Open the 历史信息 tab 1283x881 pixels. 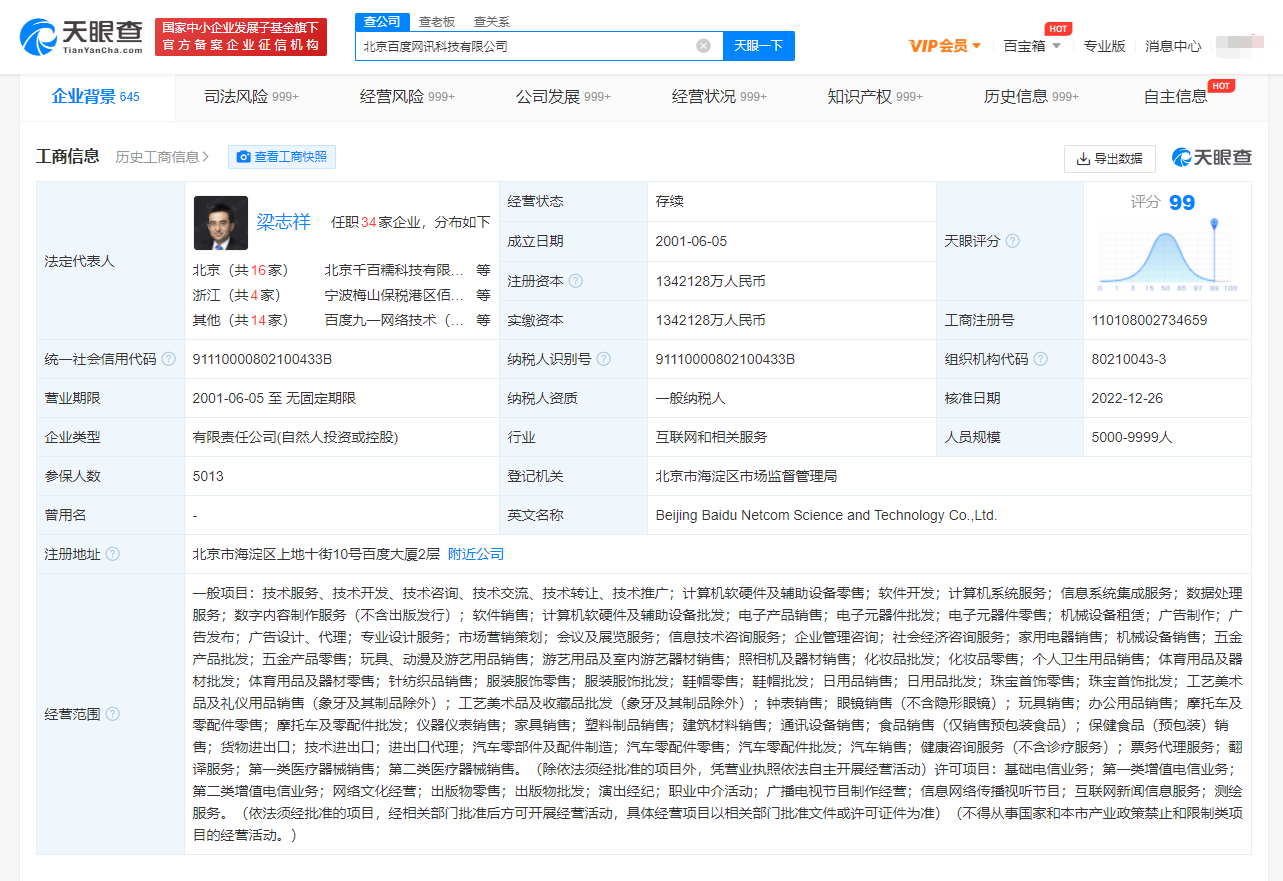pos(1031,97)
